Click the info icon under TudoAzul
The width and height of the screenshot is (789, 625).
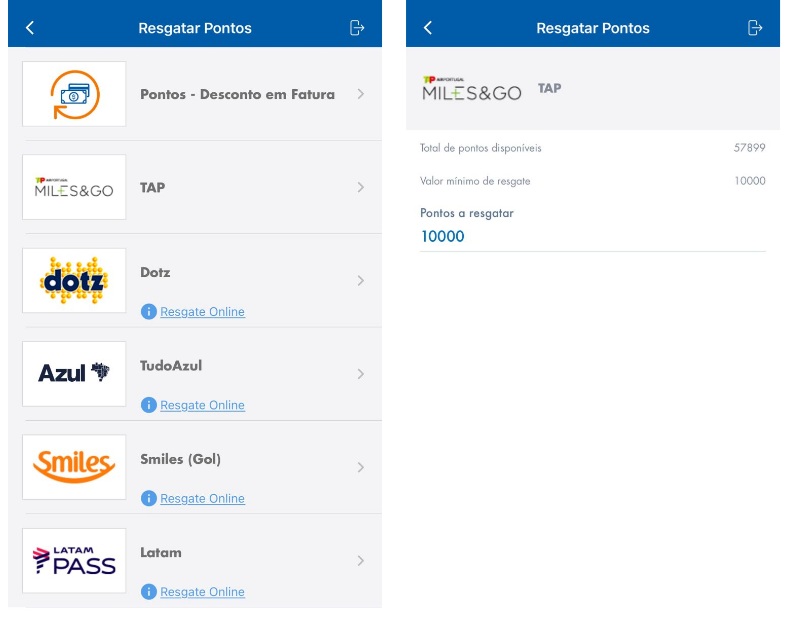[149, 405]
